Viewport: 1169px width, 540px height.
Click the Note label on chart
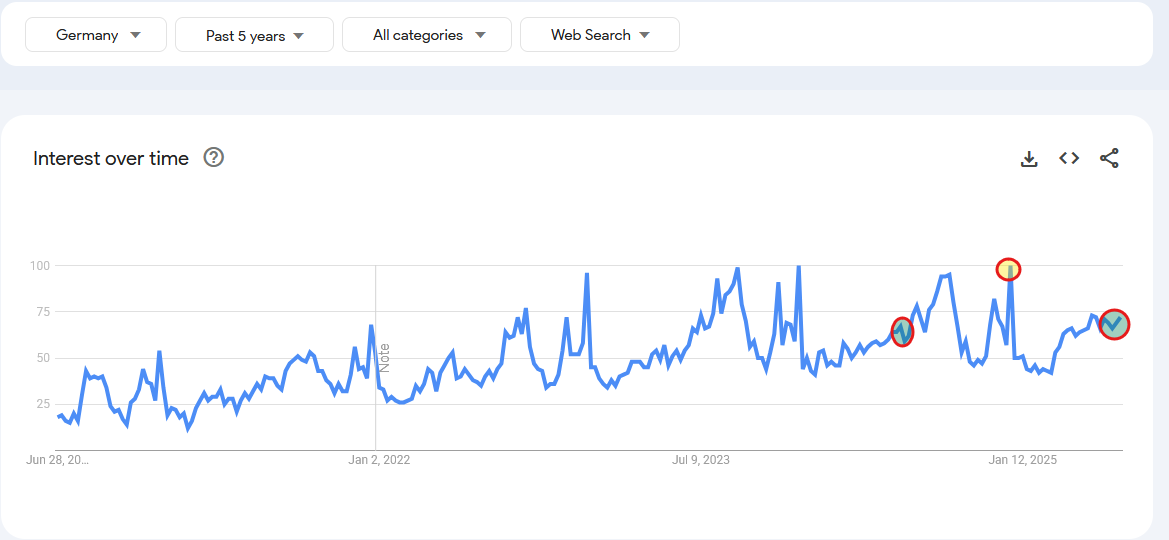coord(385,358)
